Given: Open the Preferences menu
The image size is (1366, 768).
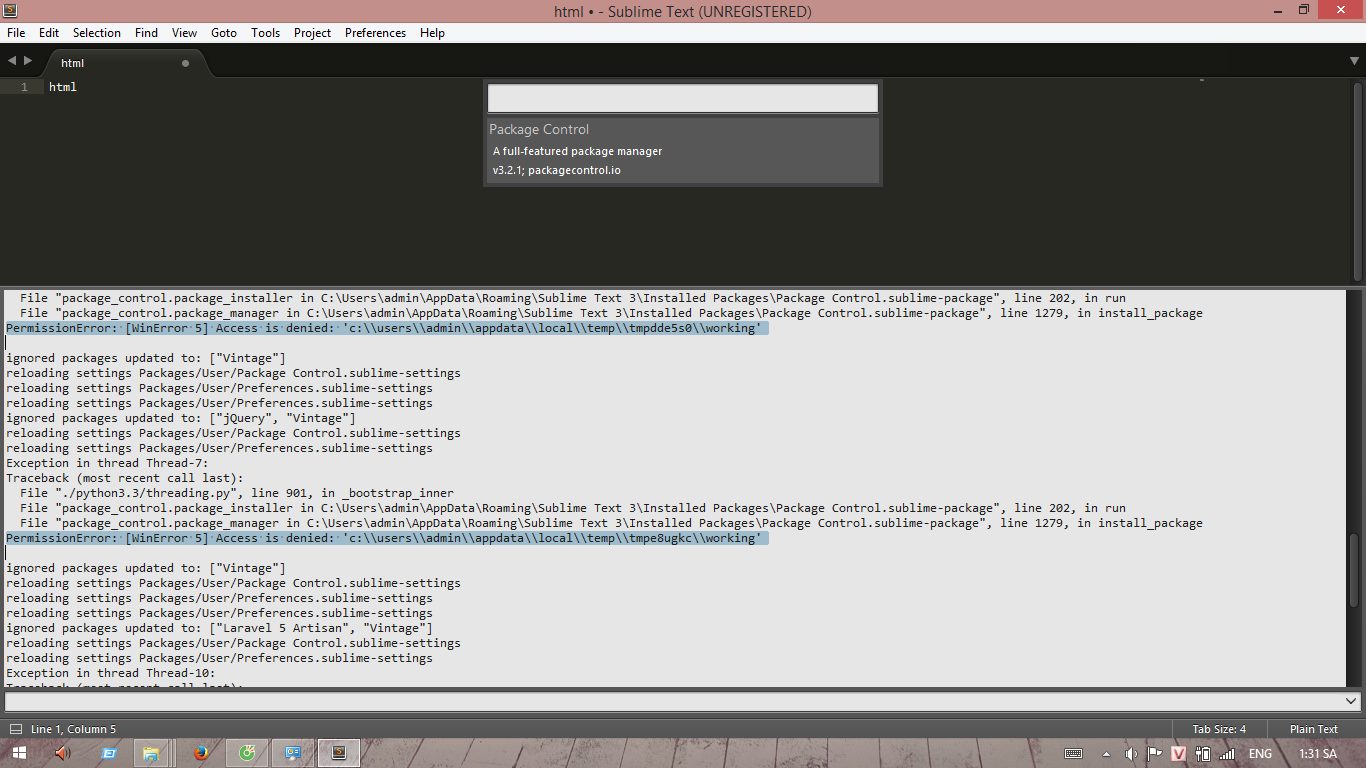Looking at the screenshot, I should pos(375,33).
